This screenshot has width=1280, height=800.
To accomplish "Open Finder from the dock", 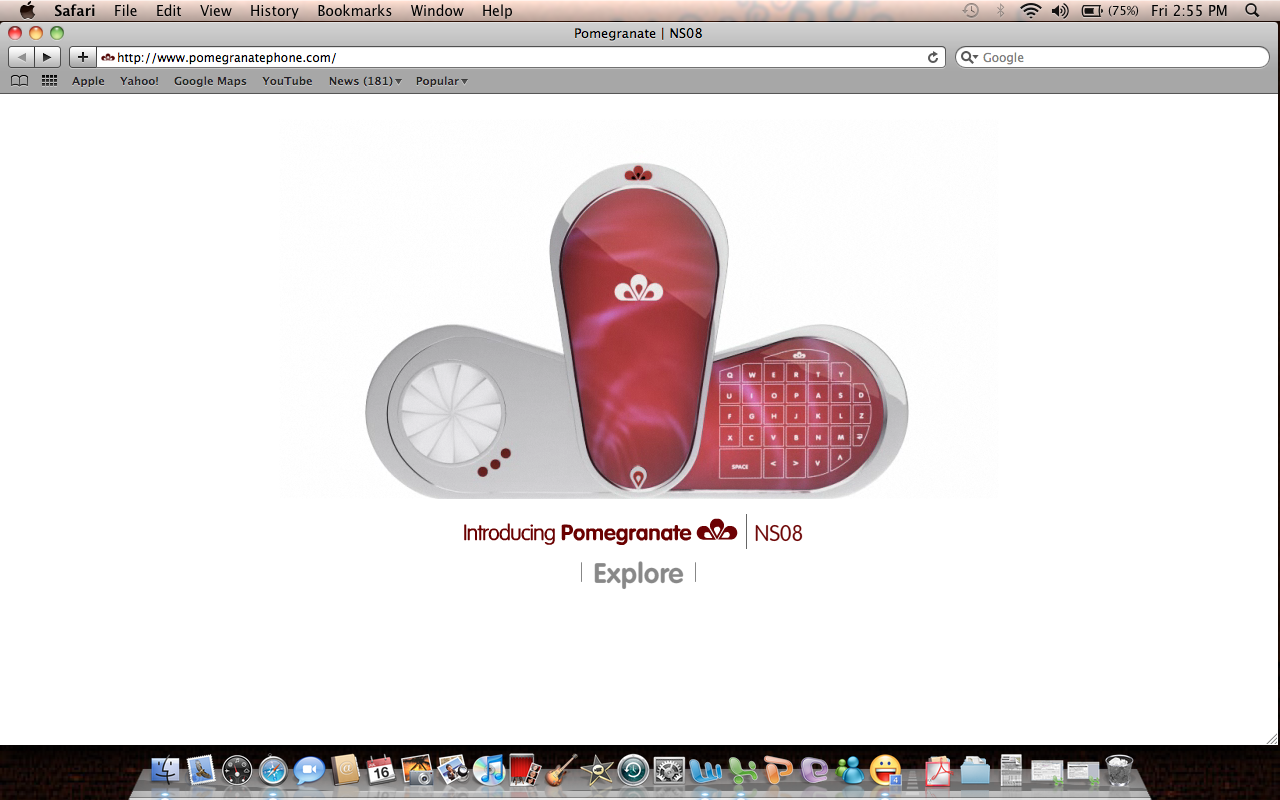I will (x=165, y=770).
